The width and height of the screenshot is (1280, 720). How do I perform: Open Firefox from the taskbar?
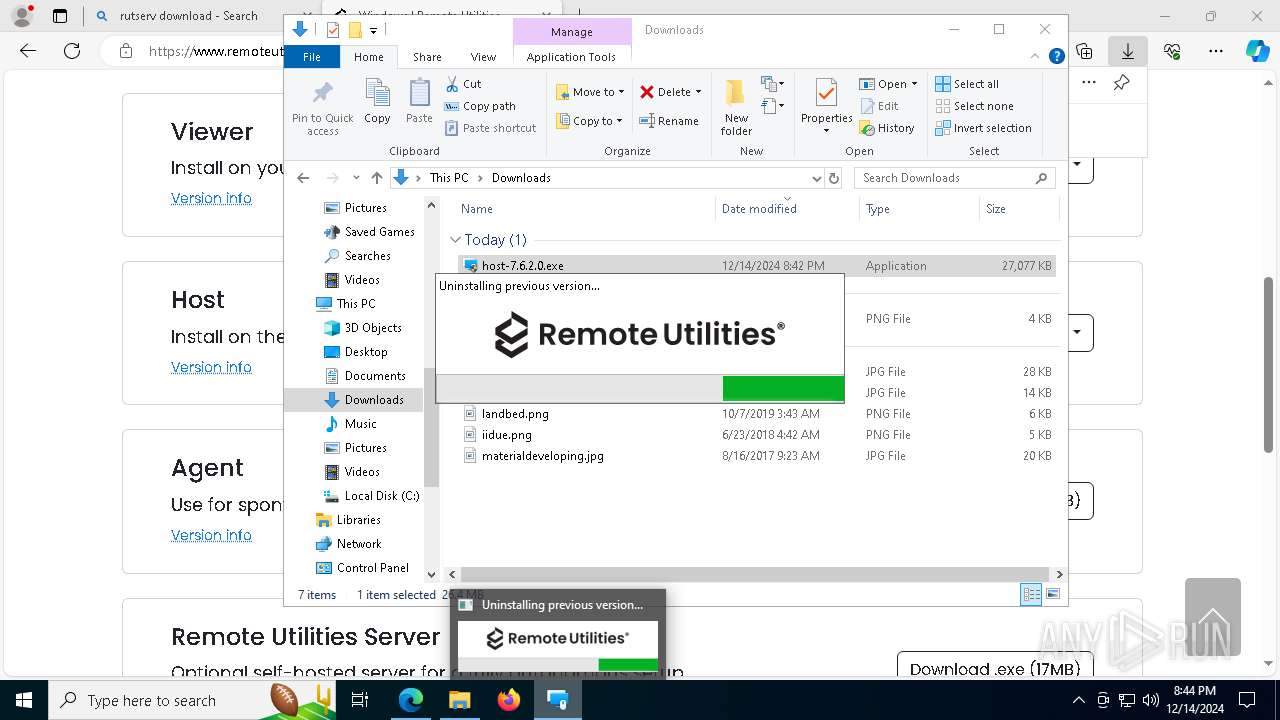(509, 700)
